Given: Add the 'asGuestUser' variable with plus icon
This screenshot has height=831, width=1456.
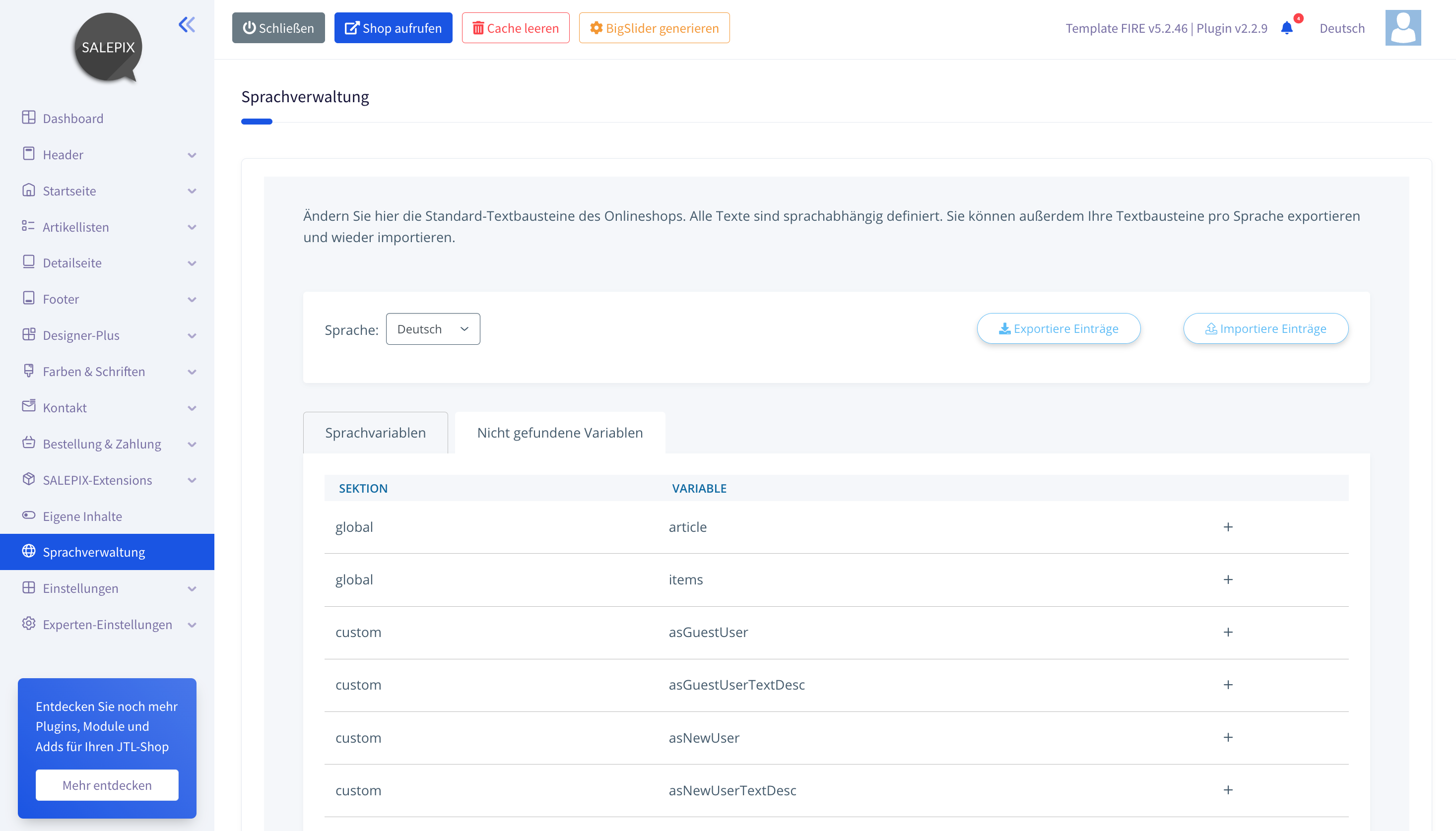Looking at the screenshot, I should 1228,633.
